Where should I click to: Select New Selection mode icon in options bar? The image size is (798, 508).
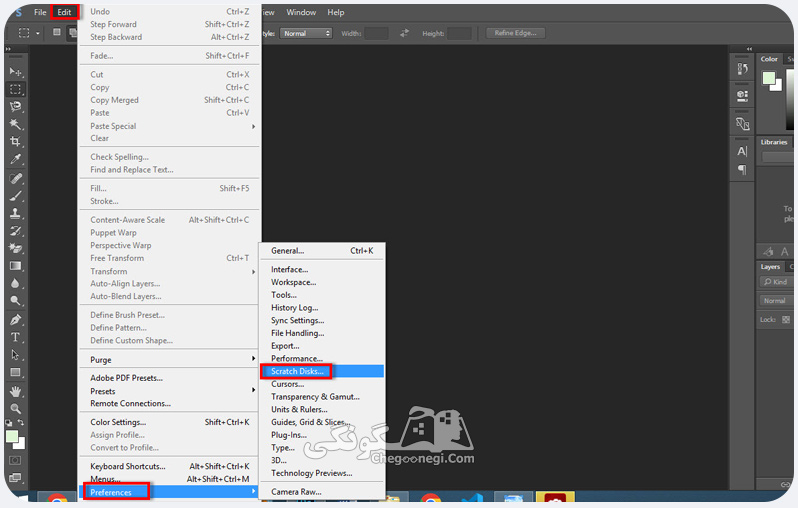click(x=56, y=32)
